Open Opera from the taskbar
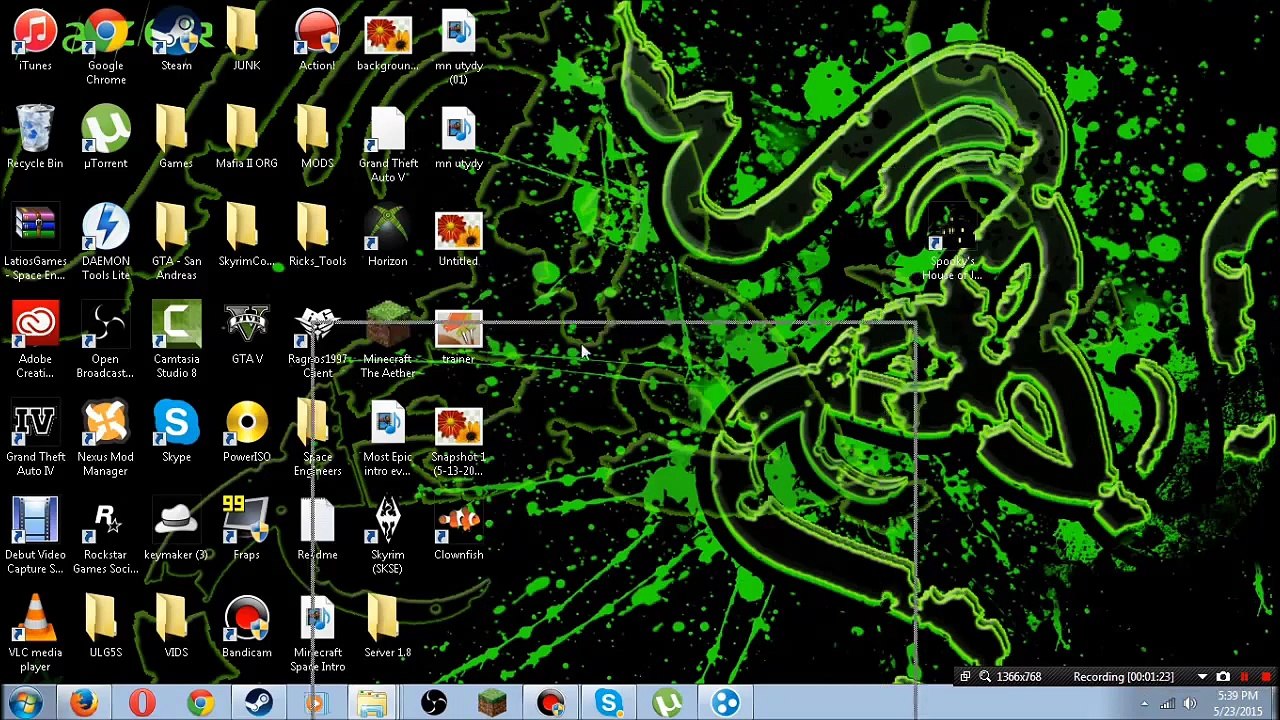1280x720 pixels. tap(142, 703)
